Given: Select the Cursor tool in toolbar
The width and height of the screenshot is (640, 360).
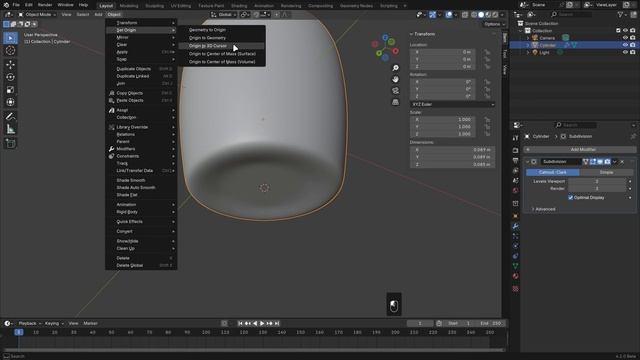Looking at the screenshot, I should (x=10, y=51).
